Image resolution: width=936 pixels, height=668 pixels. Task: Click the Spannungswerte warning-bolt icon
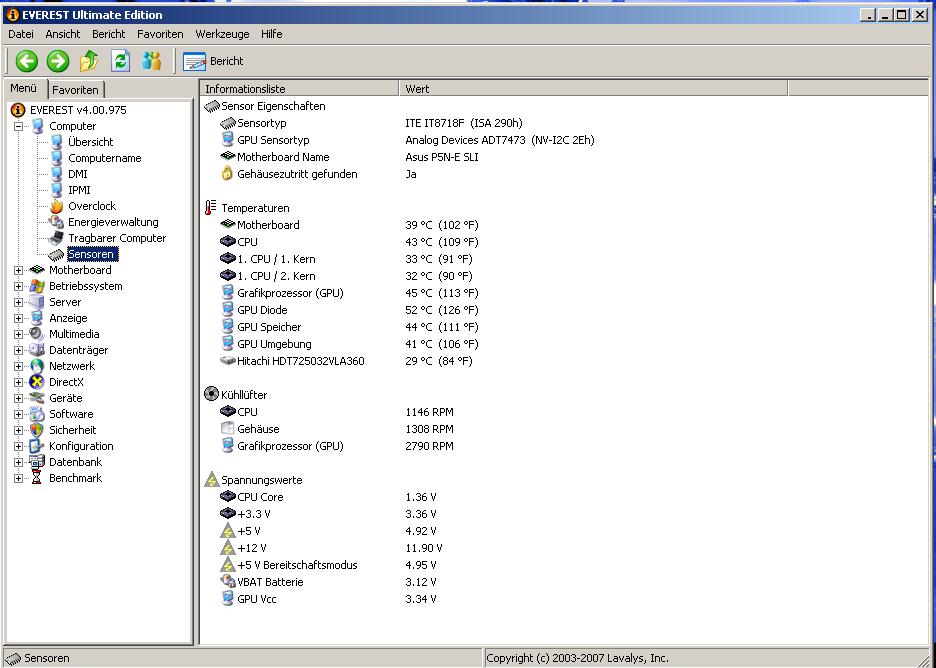pyautogui.click(x=211, y=479)
